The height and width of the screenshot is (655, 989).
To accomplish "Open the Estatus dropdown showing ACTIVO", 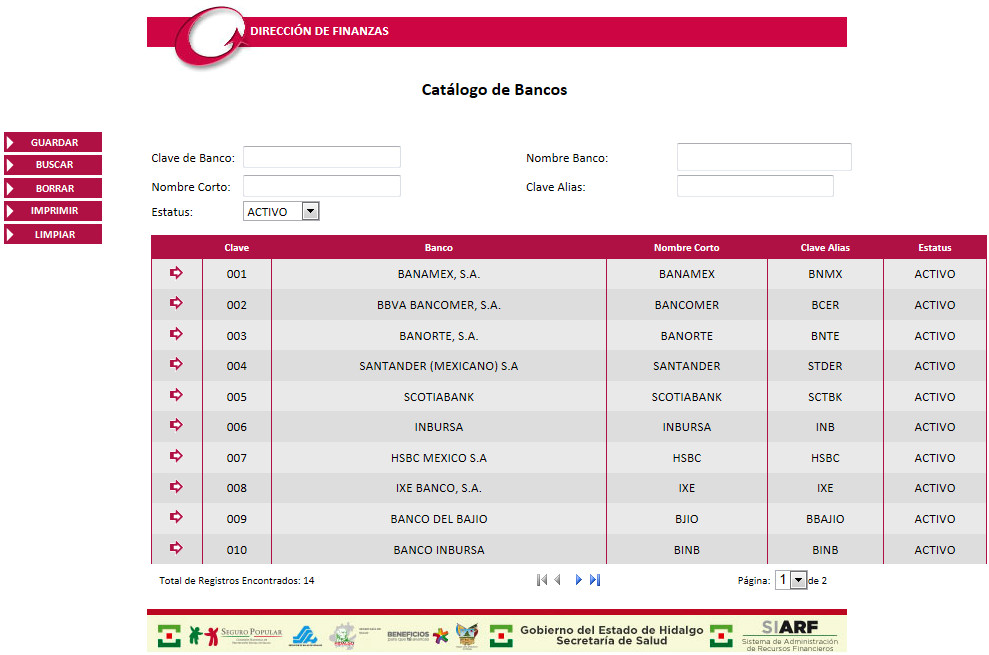I will (281, 211).
